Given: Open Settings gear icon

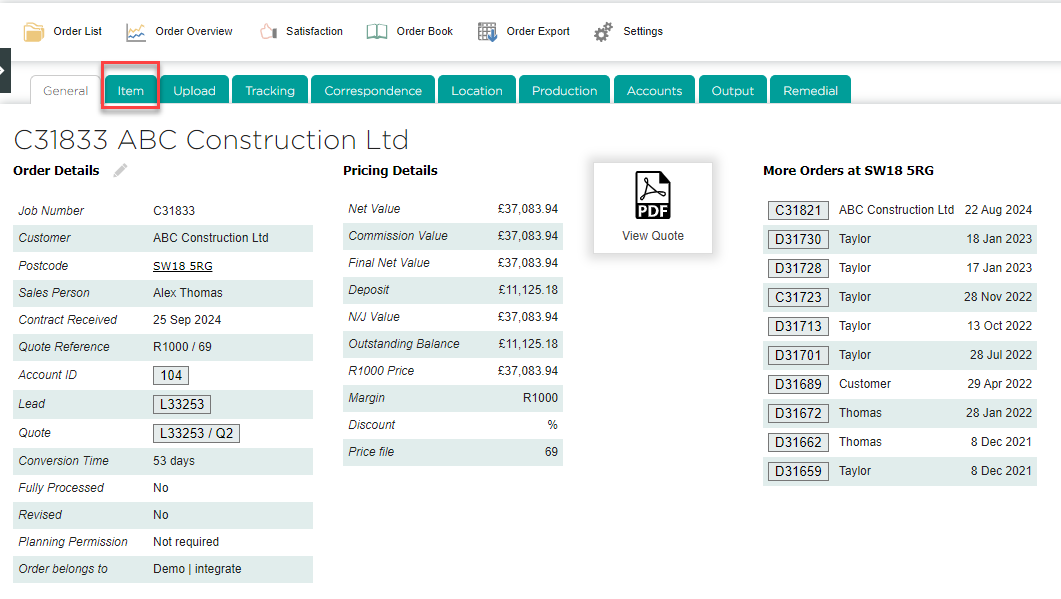Looking at the screenshot, I should point(603,32).
